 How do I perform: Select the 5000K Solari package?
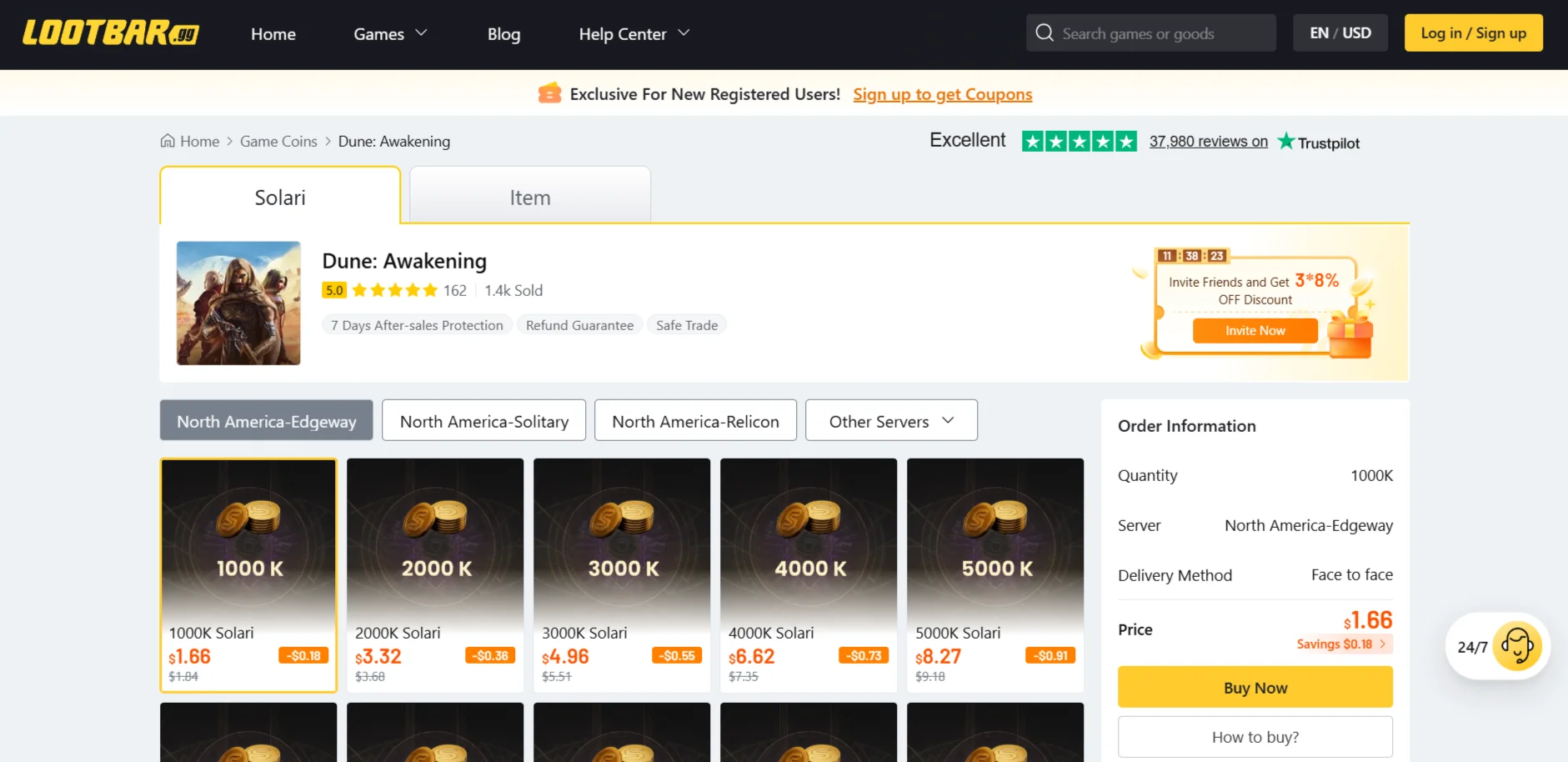pos(995,574)
